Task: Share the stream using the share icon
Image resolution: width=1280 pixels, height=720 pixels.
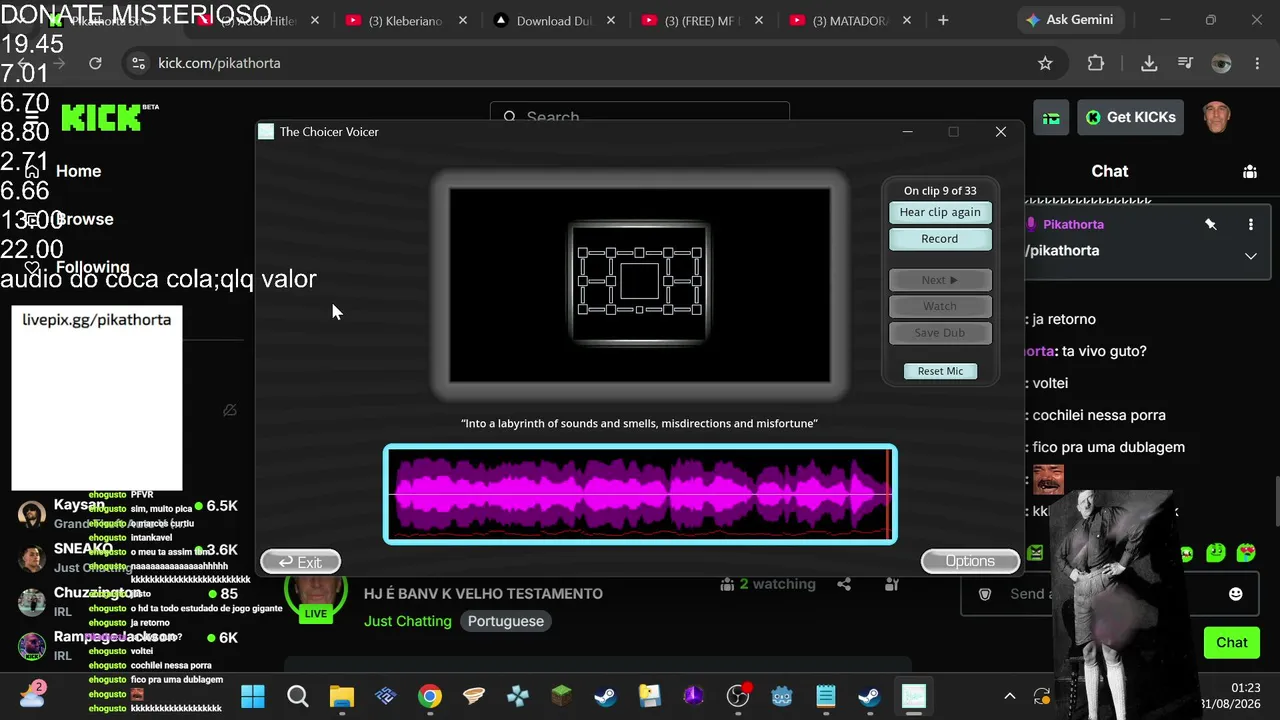Action: 844,585
